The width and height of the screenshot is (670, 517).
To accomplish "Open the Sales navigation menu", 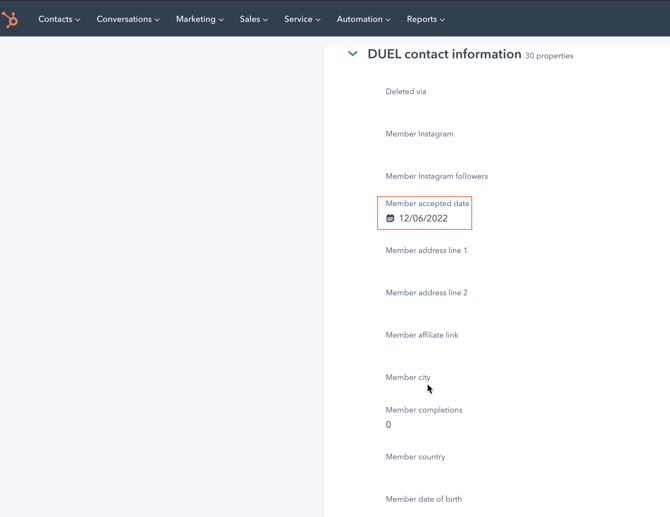I will pyautogui.click(x=253, y=19).
